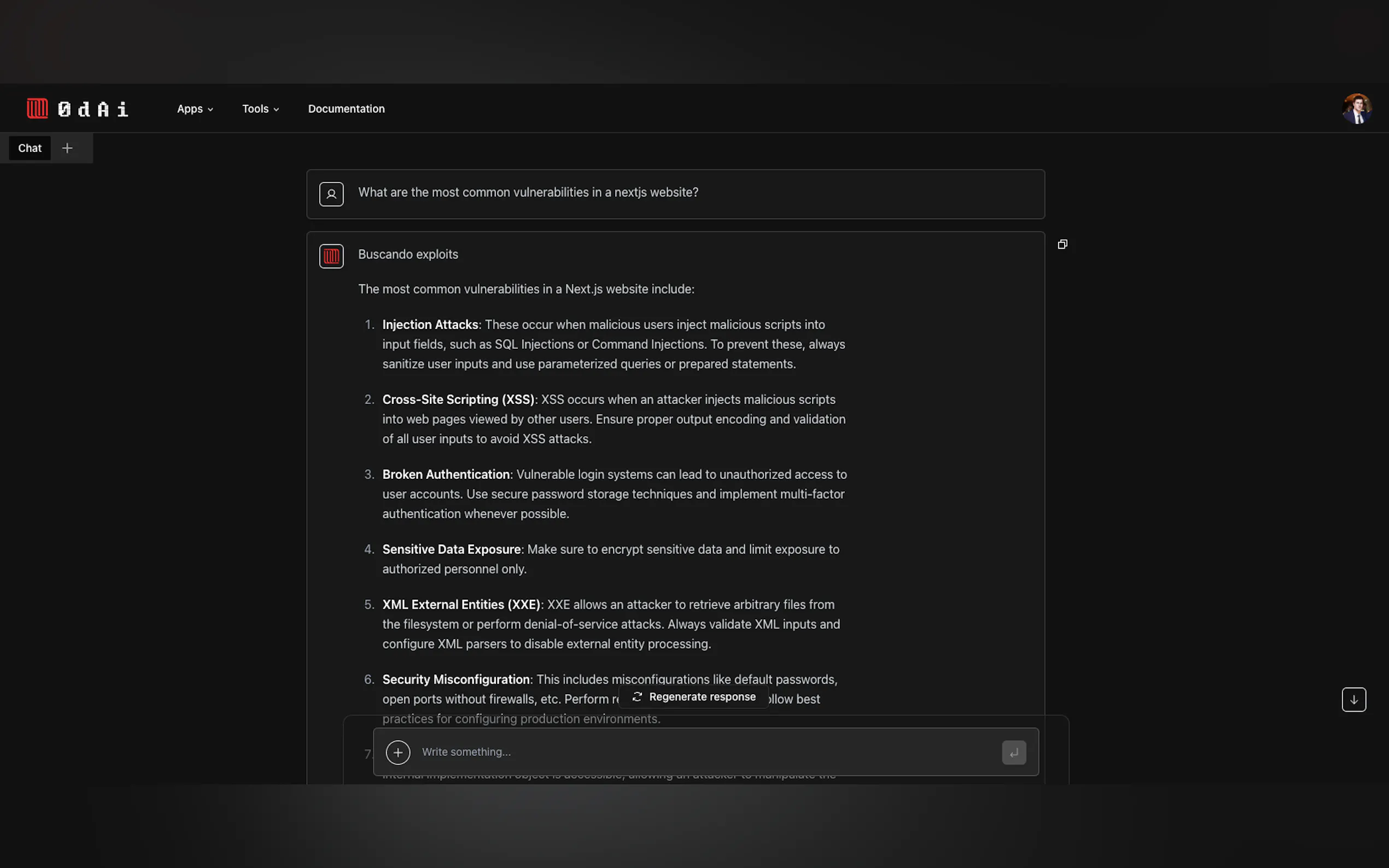Add a new chat tab with plus
This screenshot has height=868, width=1389.
click(67, 148)
